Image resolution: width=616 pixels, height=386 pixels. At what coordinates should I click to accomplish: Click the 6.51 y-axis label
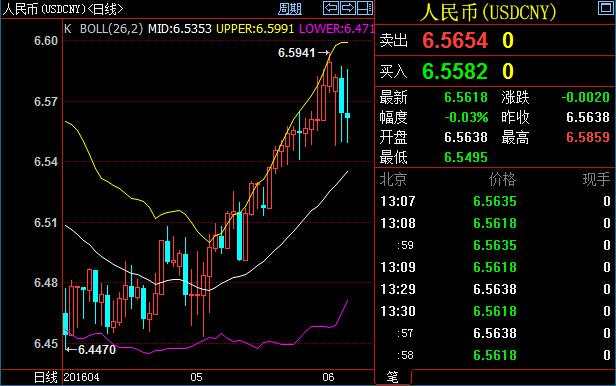tap(46, 223)
